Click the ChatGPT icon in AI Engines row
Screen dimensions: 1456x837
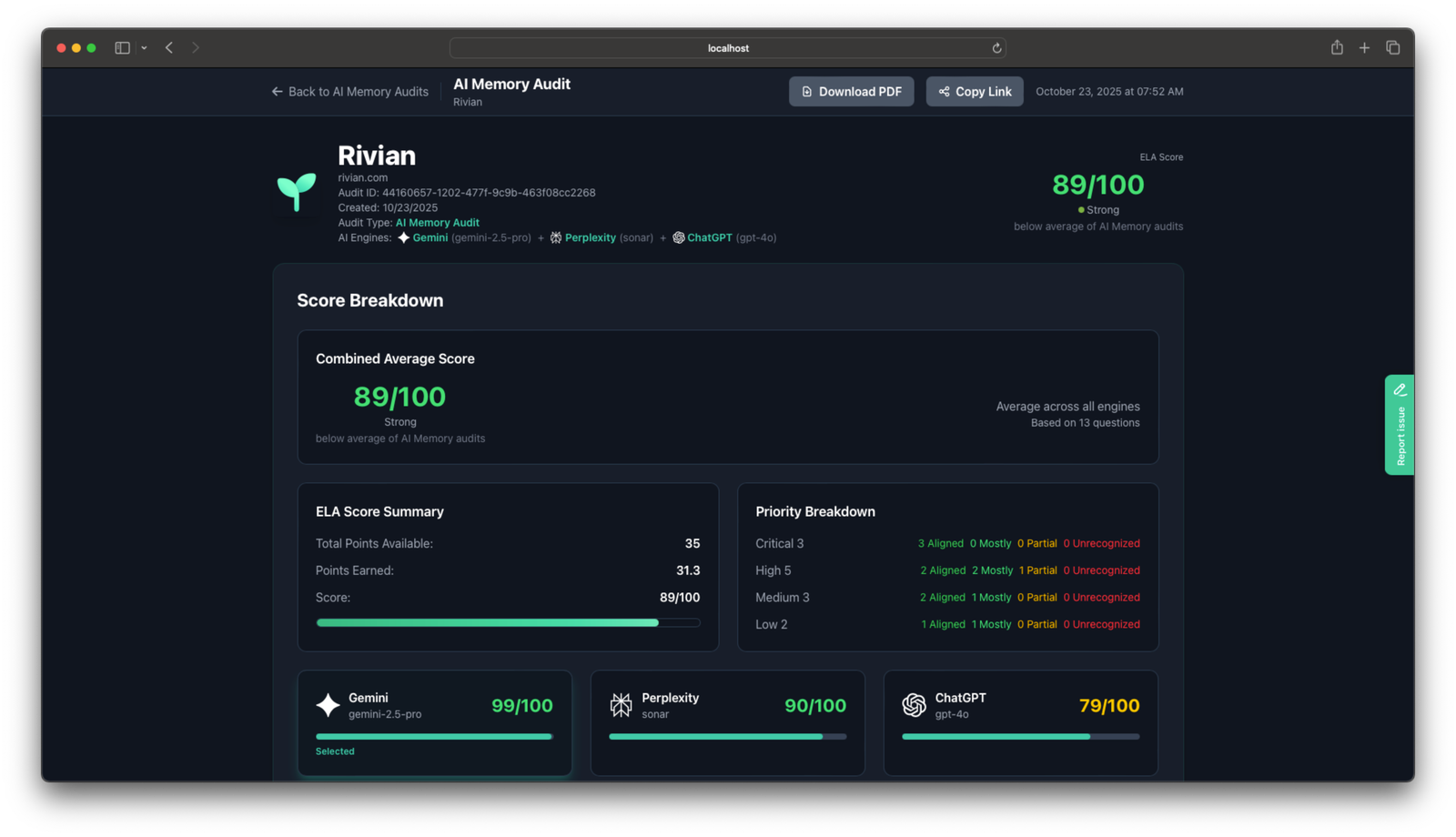[x=678, y=237]
